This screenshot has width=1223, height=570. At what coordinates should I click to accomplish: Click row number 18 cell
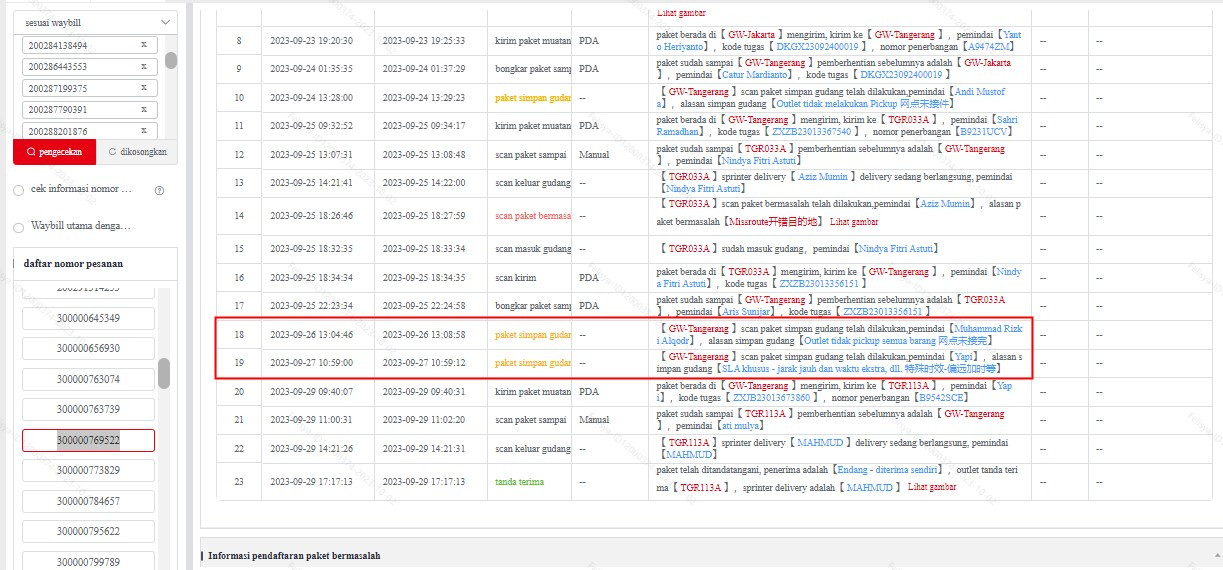pos(239,335)
